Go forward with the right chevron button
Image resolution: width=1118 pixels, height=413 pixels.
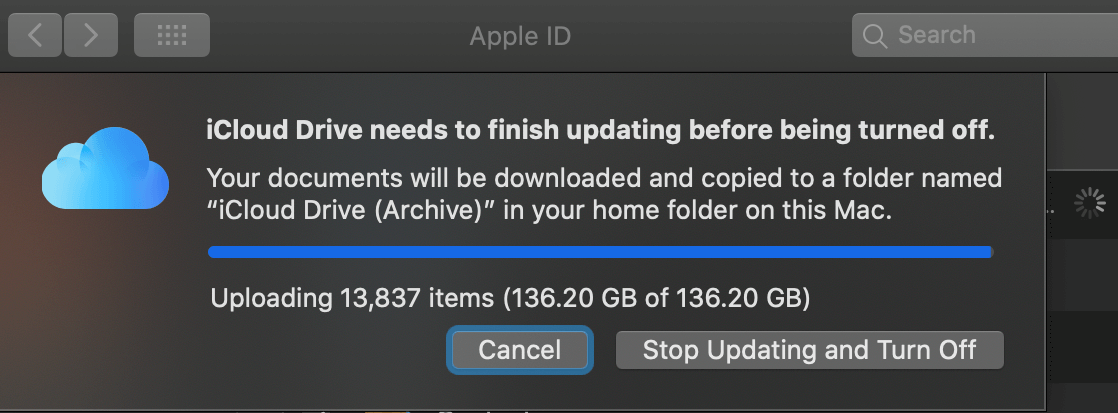click(x=92, y=36)
